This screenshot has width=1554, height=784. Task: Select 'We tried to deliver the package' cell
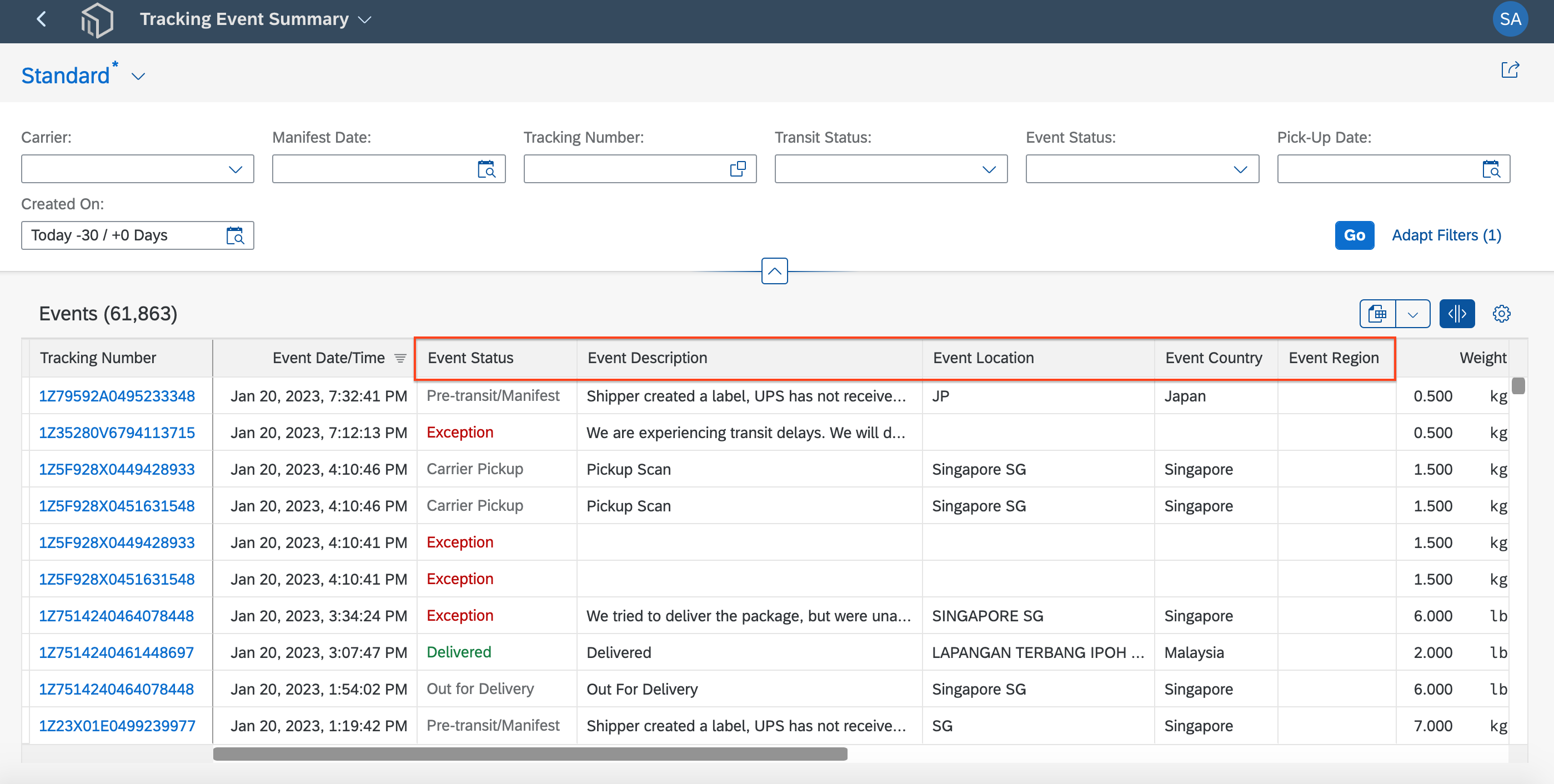point(748,616)
